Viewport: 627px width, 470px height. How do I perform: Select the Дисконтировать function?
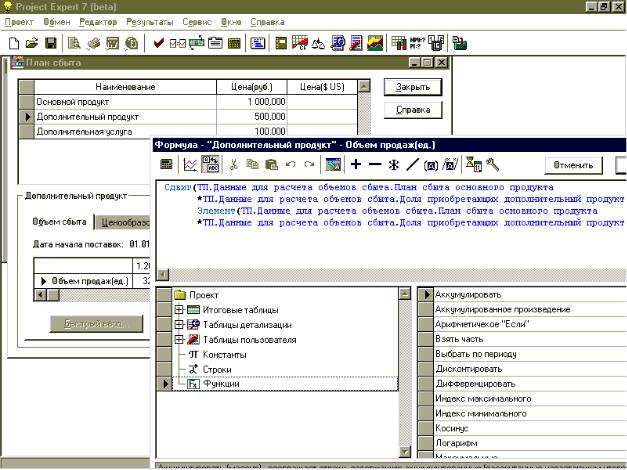point(530,369)
